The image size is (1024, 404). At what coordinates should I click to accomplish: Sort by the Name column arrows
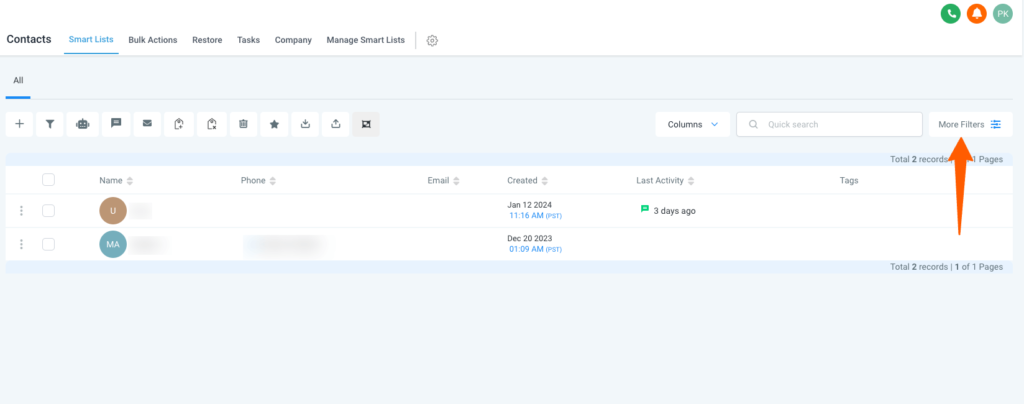point(130,181)
